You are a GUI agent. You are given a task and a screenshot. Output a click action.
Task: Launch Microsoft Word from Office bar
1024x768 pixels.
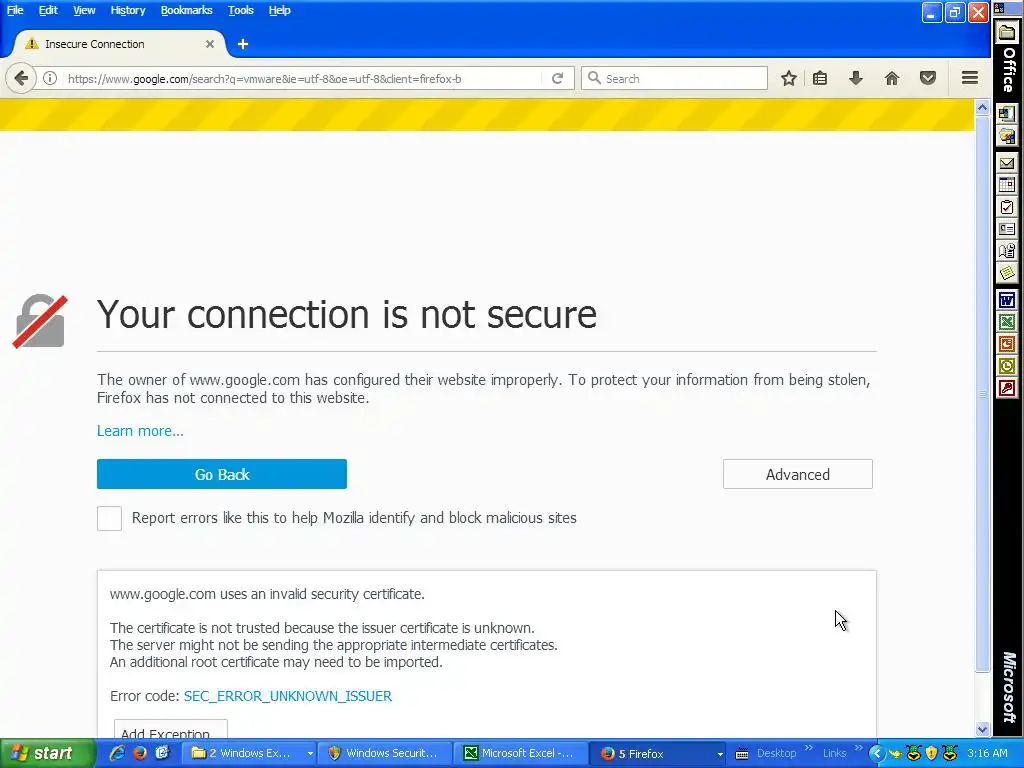pyautogui.click(x=1006, y=300)
